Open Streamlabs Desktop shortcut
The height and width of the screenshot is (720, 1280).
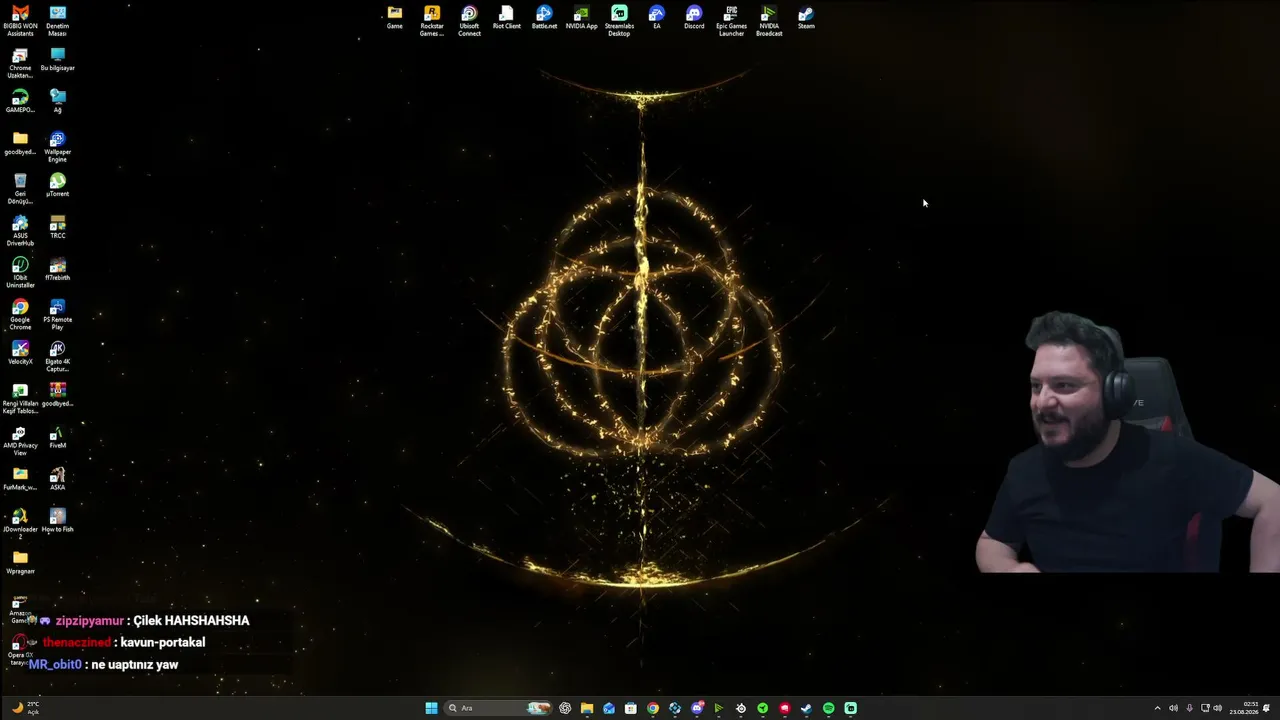(619, 21)
